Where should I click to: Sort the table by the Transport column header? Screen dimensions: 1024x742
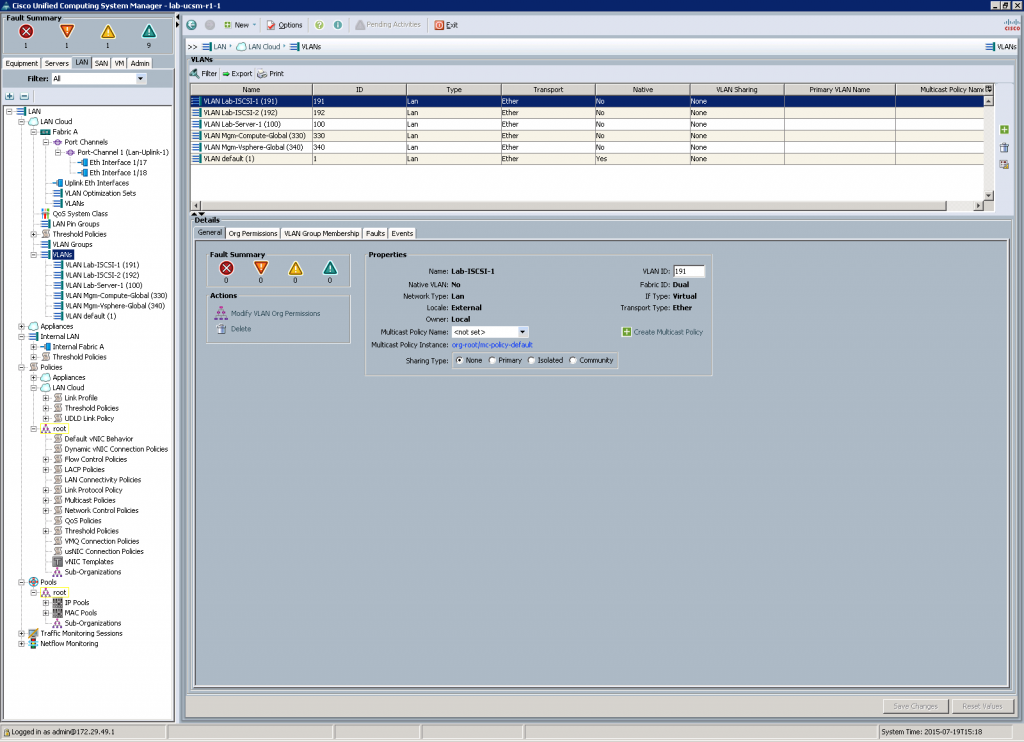point(548,89)
